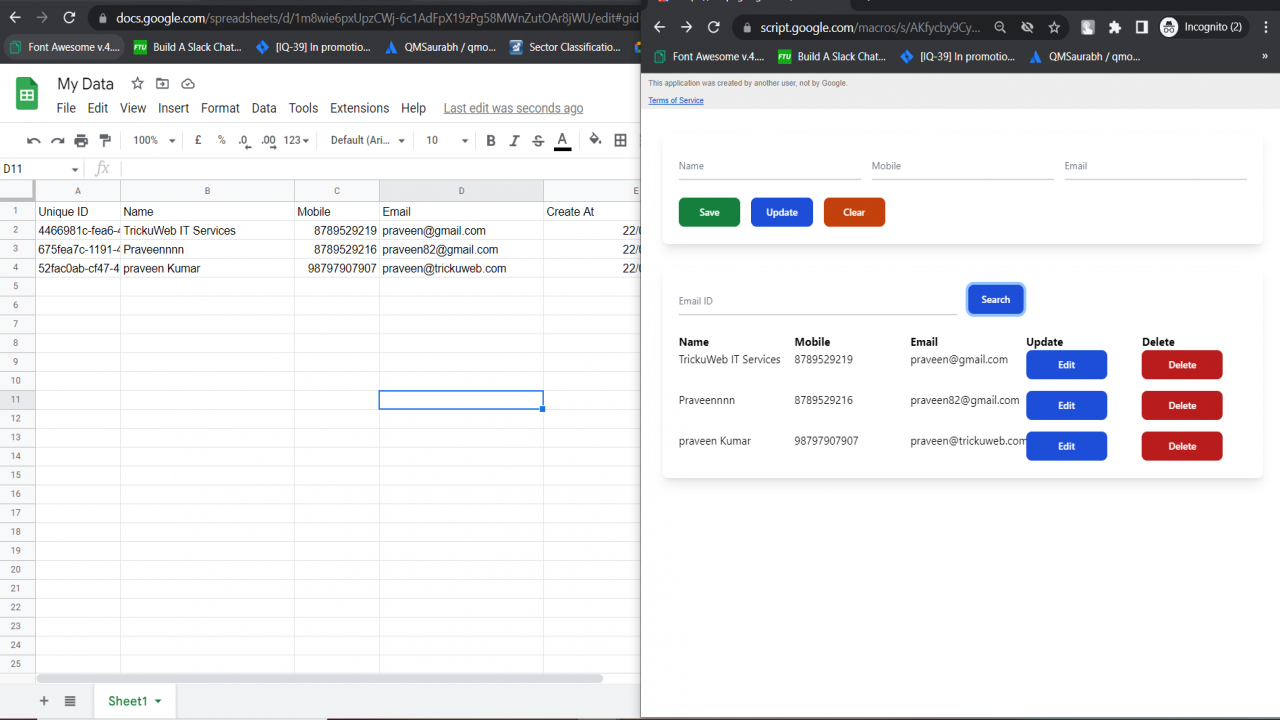This screenshot has width=1280, height=720.
Task: Open the font family dropdown
Action: (368, 141)
